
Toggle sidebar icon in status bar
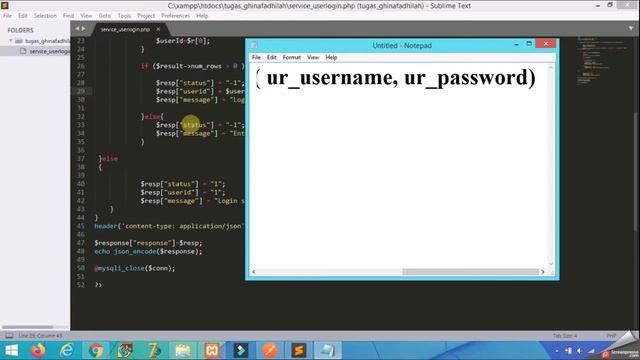[x=9, y=336]
